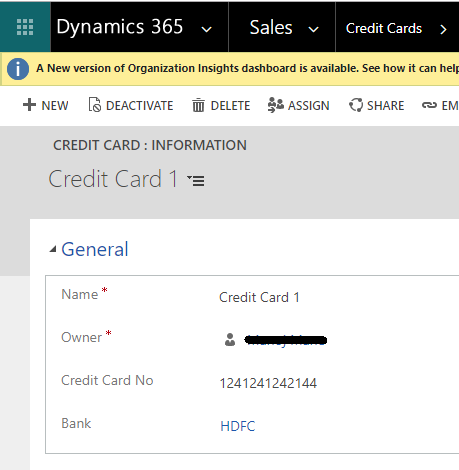Expand the Sales dropdown chevron
This screenshot has width=459, height=470.
313,29
